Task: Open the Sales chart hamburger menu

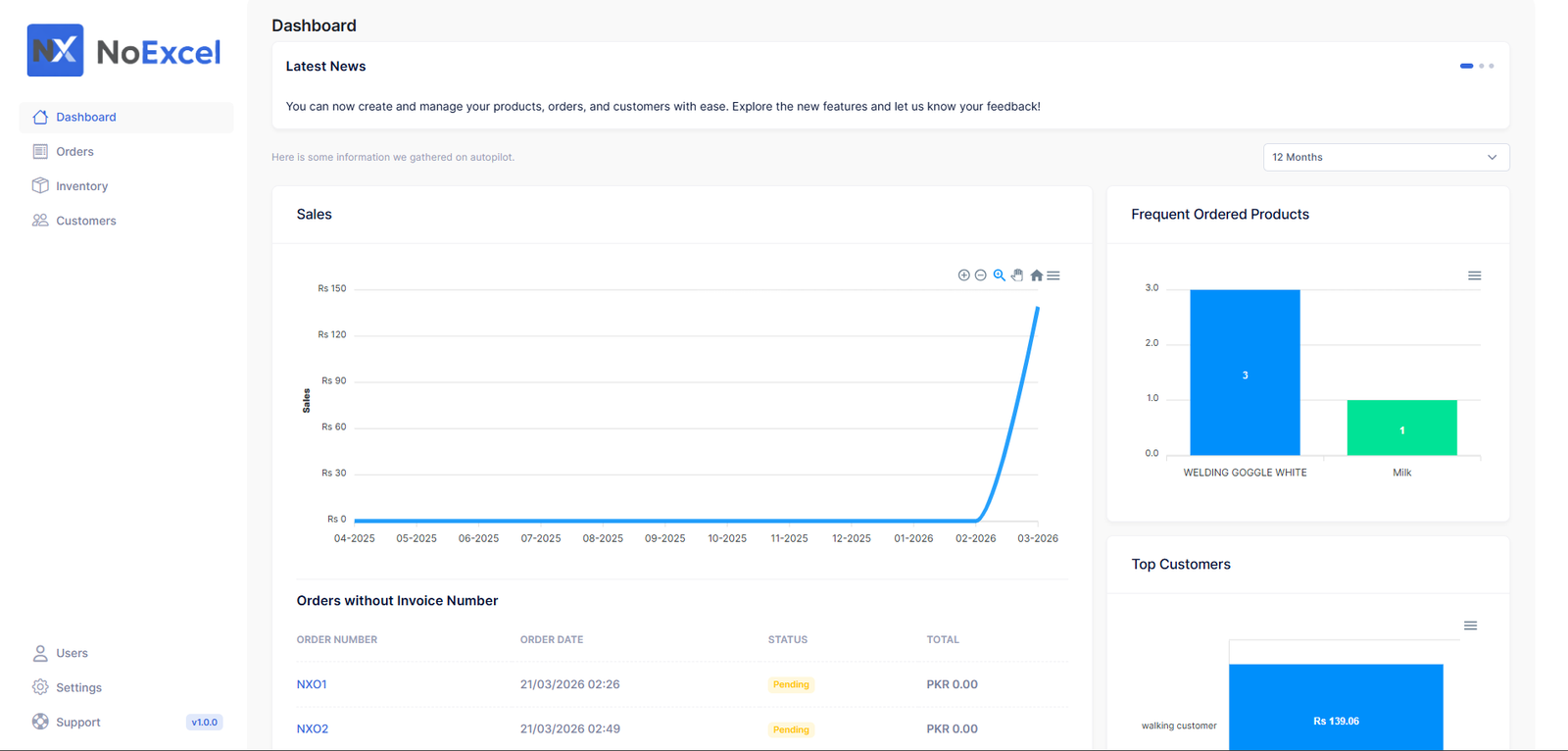Action: click(x=1053, y=275)
